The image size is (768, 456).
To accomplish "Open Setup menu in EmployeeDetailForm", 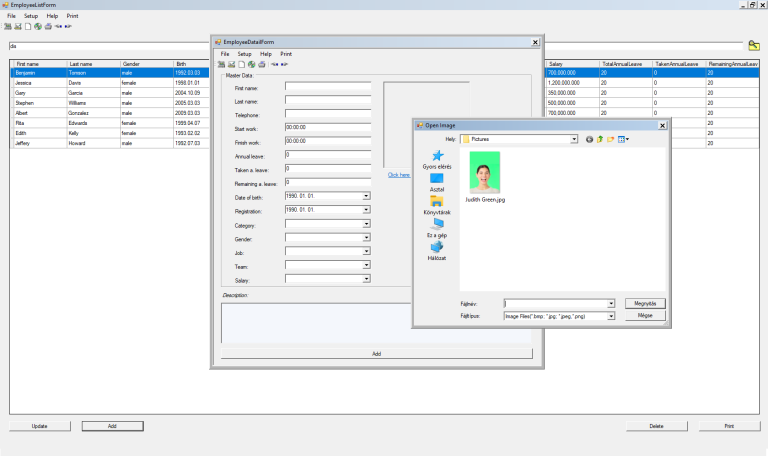I will (x=245, y=54).
